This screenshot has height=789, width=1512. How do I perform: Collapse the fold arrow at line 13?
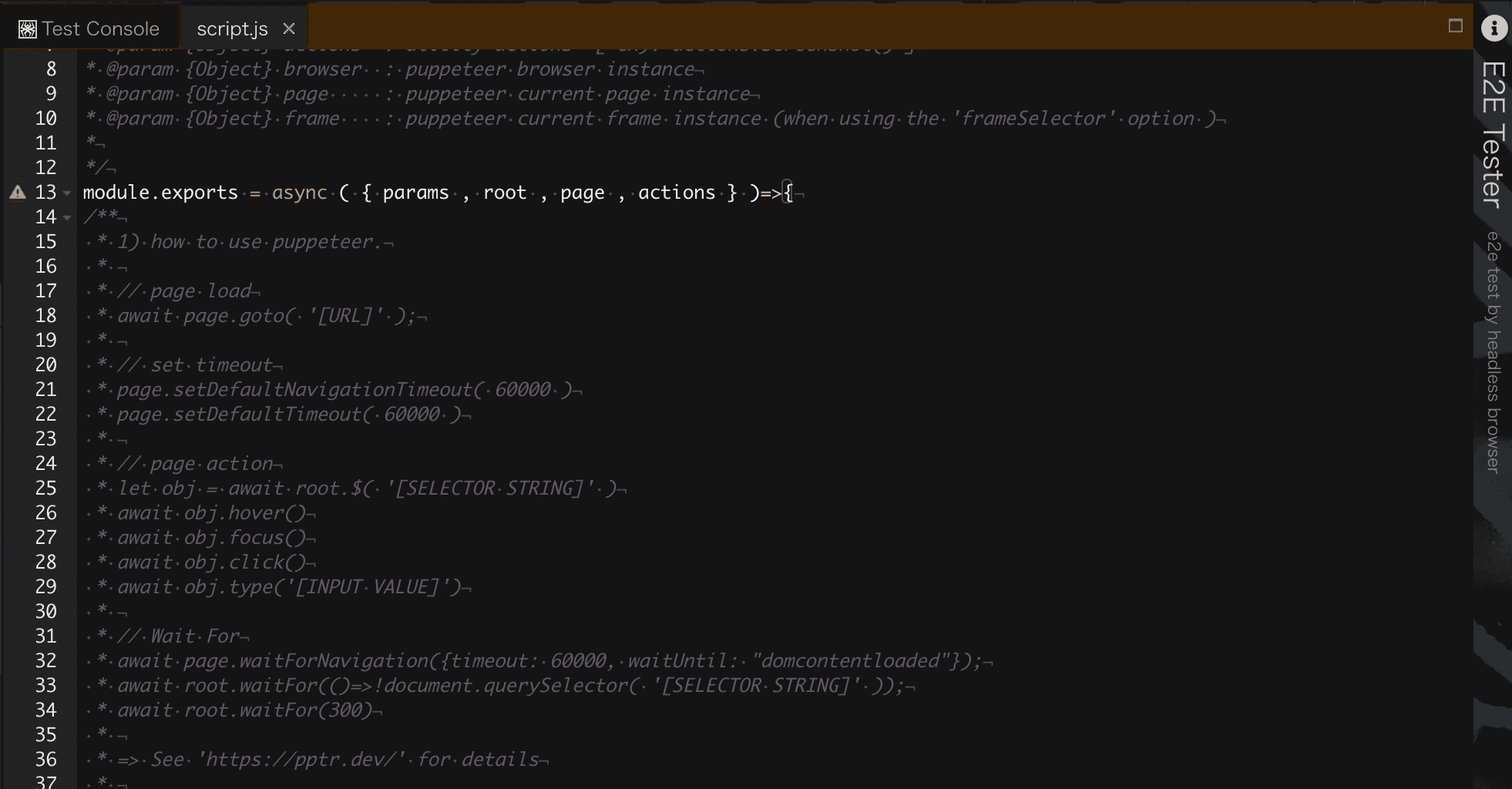67,193
